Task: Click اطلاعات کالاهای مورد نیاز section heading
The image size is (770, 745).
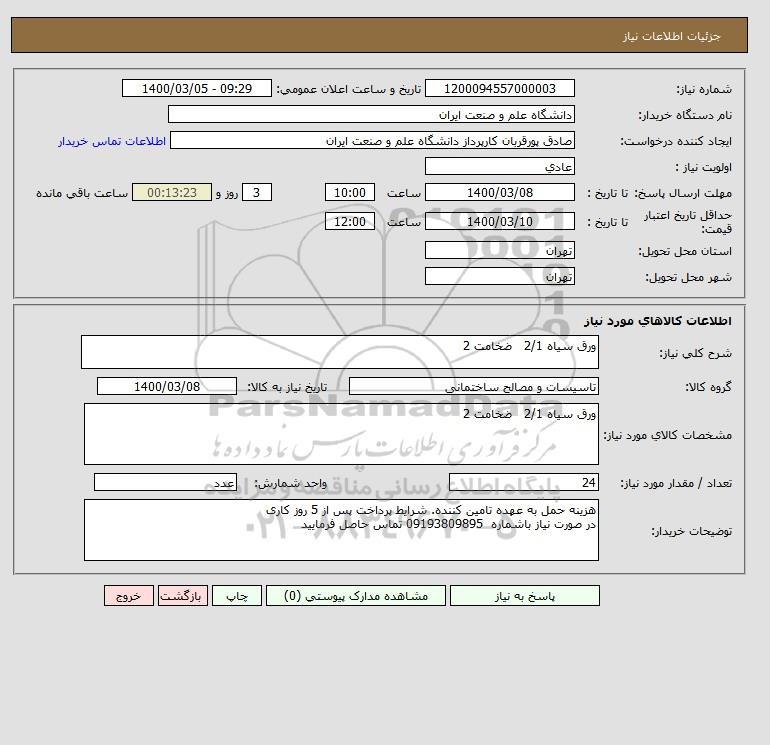Action: [658, 321]
